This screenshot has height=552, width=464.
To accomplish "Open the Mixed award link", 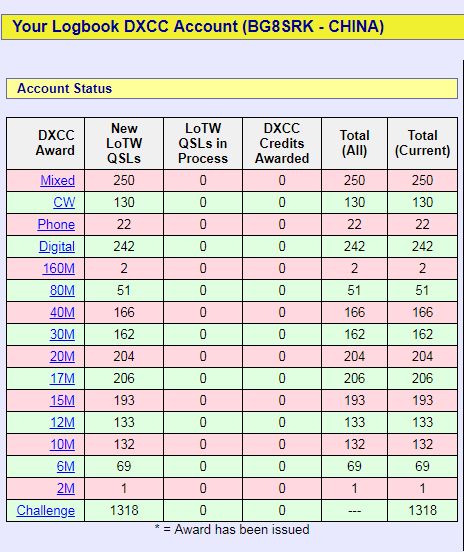I will [58, 181].
